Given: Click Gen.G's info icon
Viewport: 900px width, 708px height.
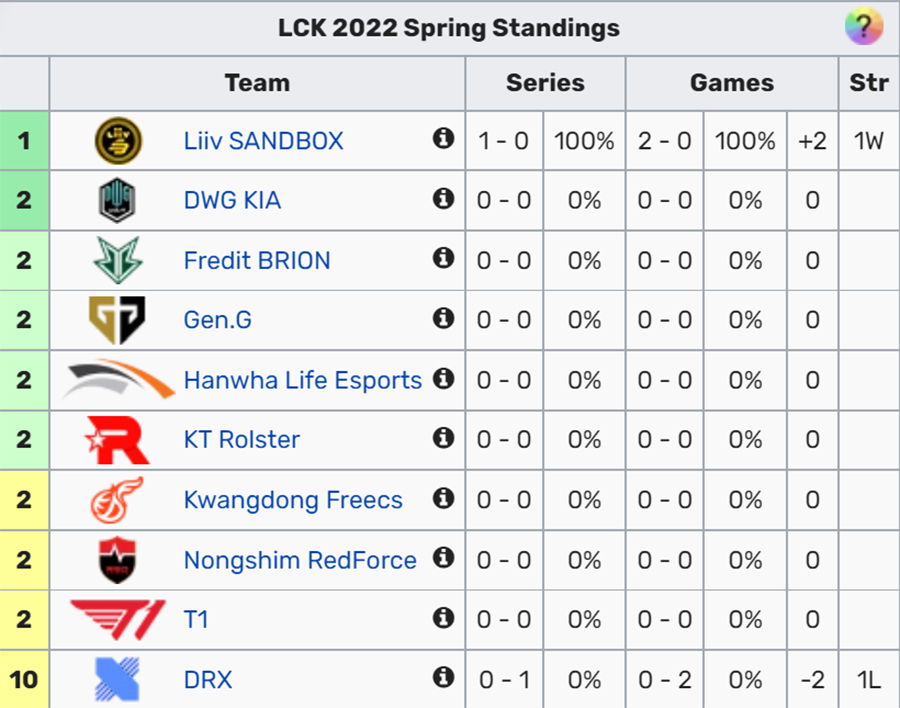Looking at the screenshot, I should pyautogui.click(x=443, y=318).
